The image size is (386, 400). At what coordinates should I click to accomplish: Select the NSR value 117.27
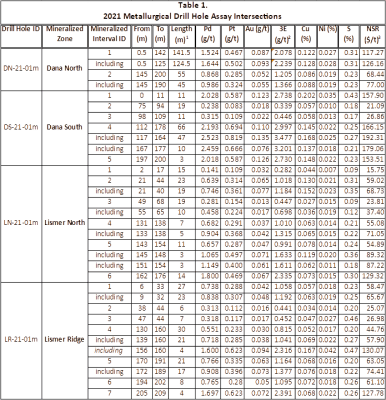click(373, 53)
